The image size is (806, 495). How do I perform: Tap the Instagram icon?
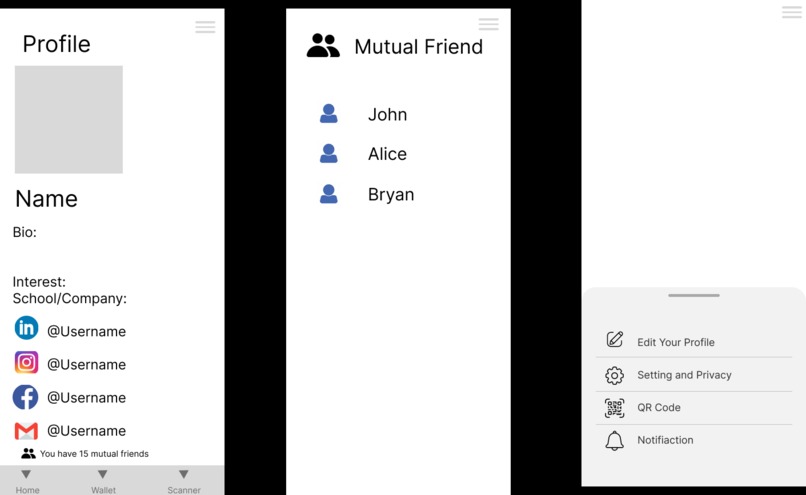26,362
